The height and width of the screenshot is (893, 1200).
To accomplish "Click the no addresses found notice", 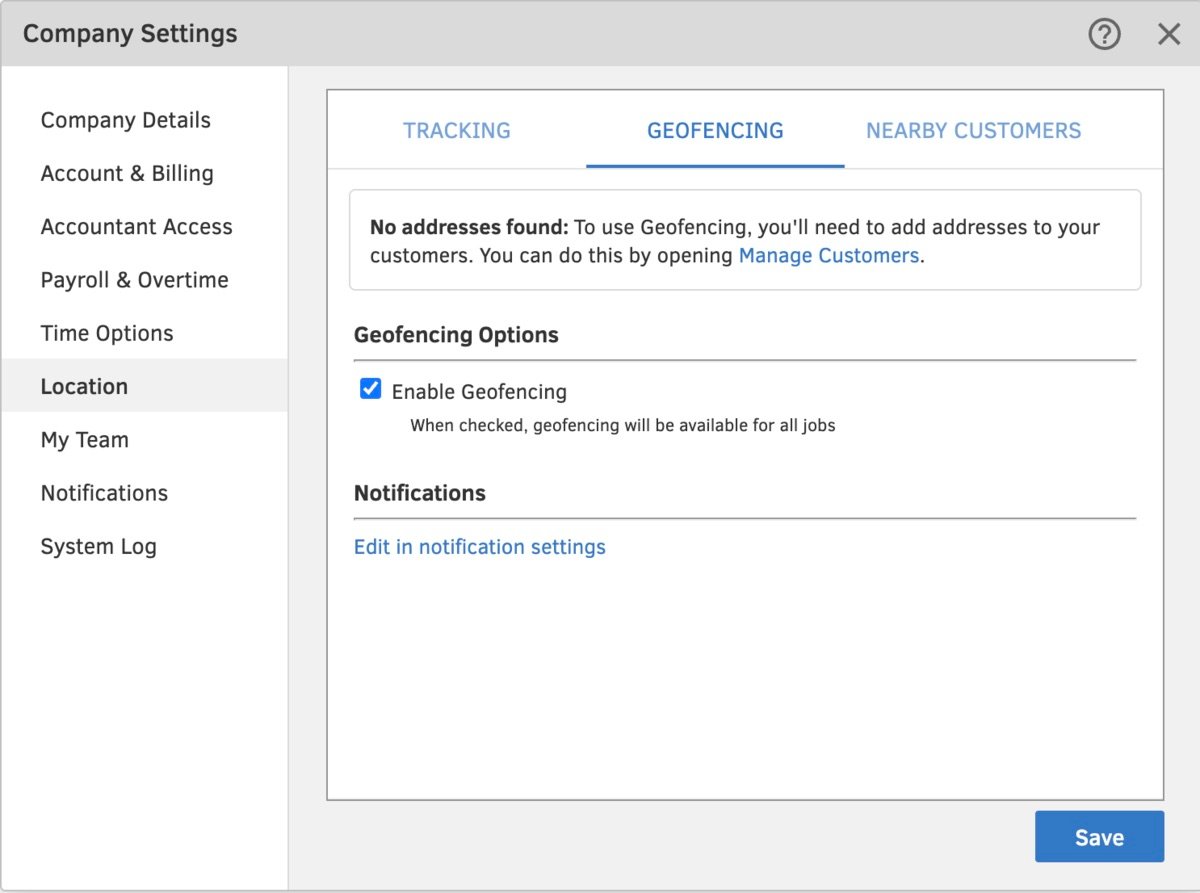I will pos(744,239).
